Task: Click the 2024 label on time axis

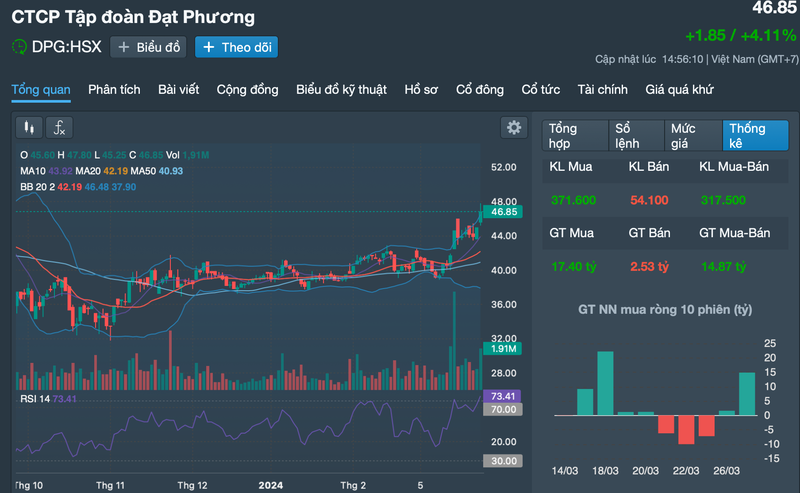Action: tap(270, 485)
